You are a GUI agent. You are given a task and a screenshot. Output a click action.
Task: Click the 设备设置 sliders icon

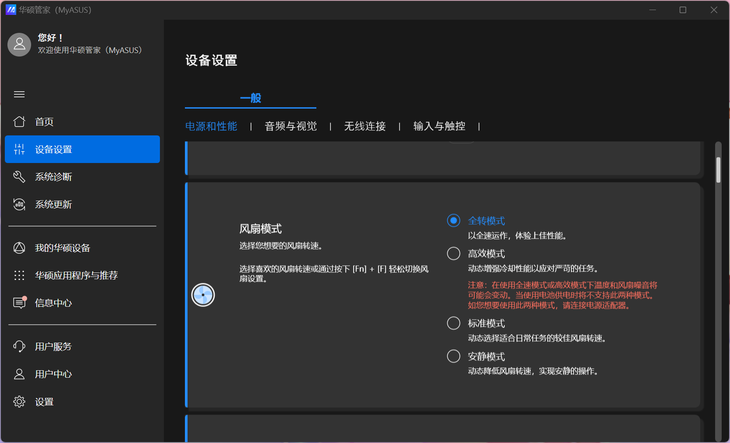point(19,149)
